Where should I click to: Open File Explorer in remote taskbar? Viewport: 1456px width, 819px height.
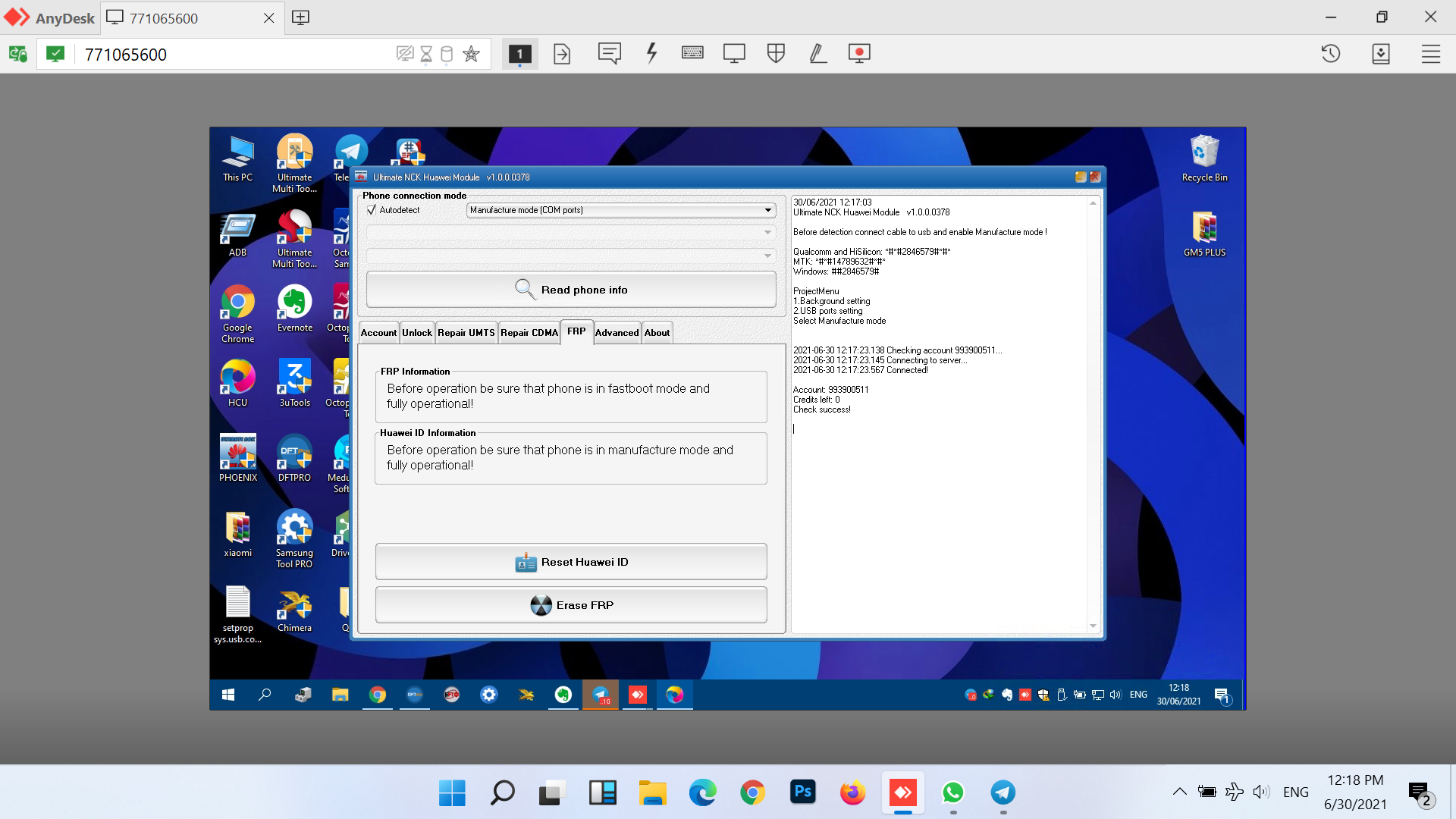[340, 695]
